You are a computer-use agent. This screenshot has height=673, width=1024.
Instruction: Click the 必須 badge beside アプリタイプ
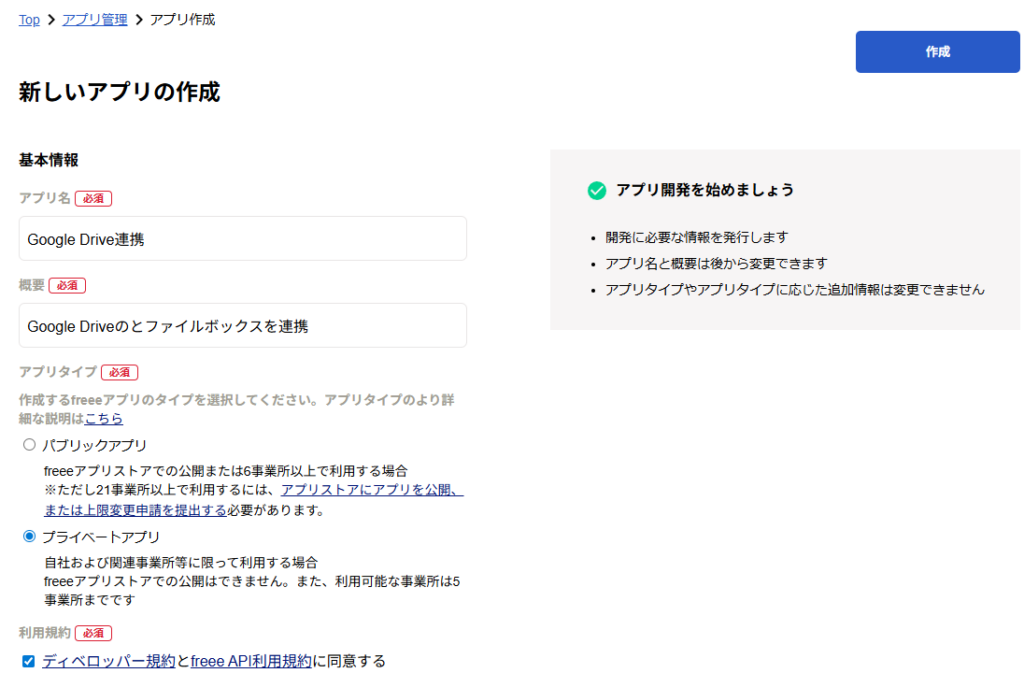[119, 372]
